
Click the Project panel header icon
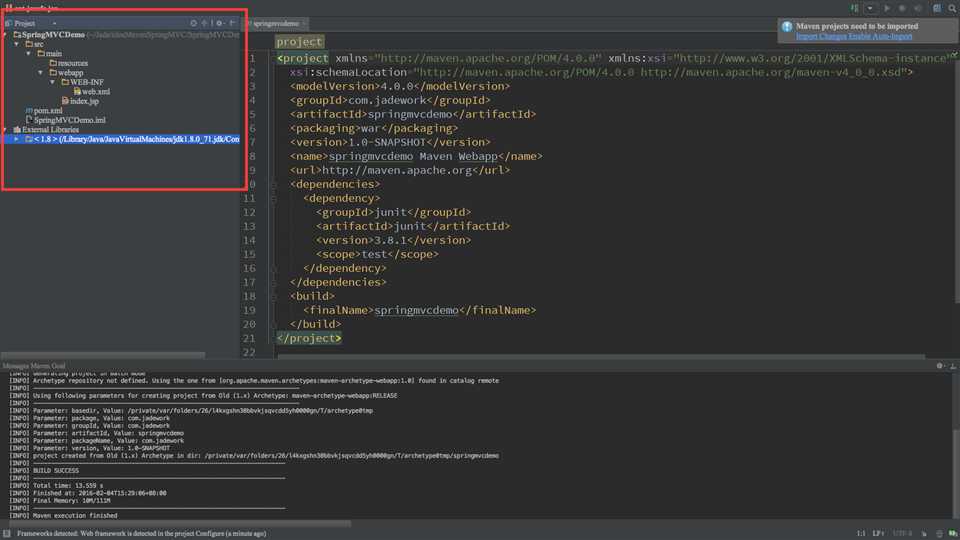click(x=9, y=23)
